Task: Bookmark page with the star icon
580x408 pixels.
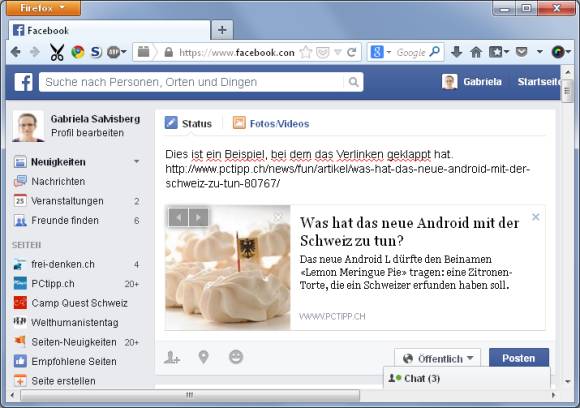Action: tap(306, 52)
